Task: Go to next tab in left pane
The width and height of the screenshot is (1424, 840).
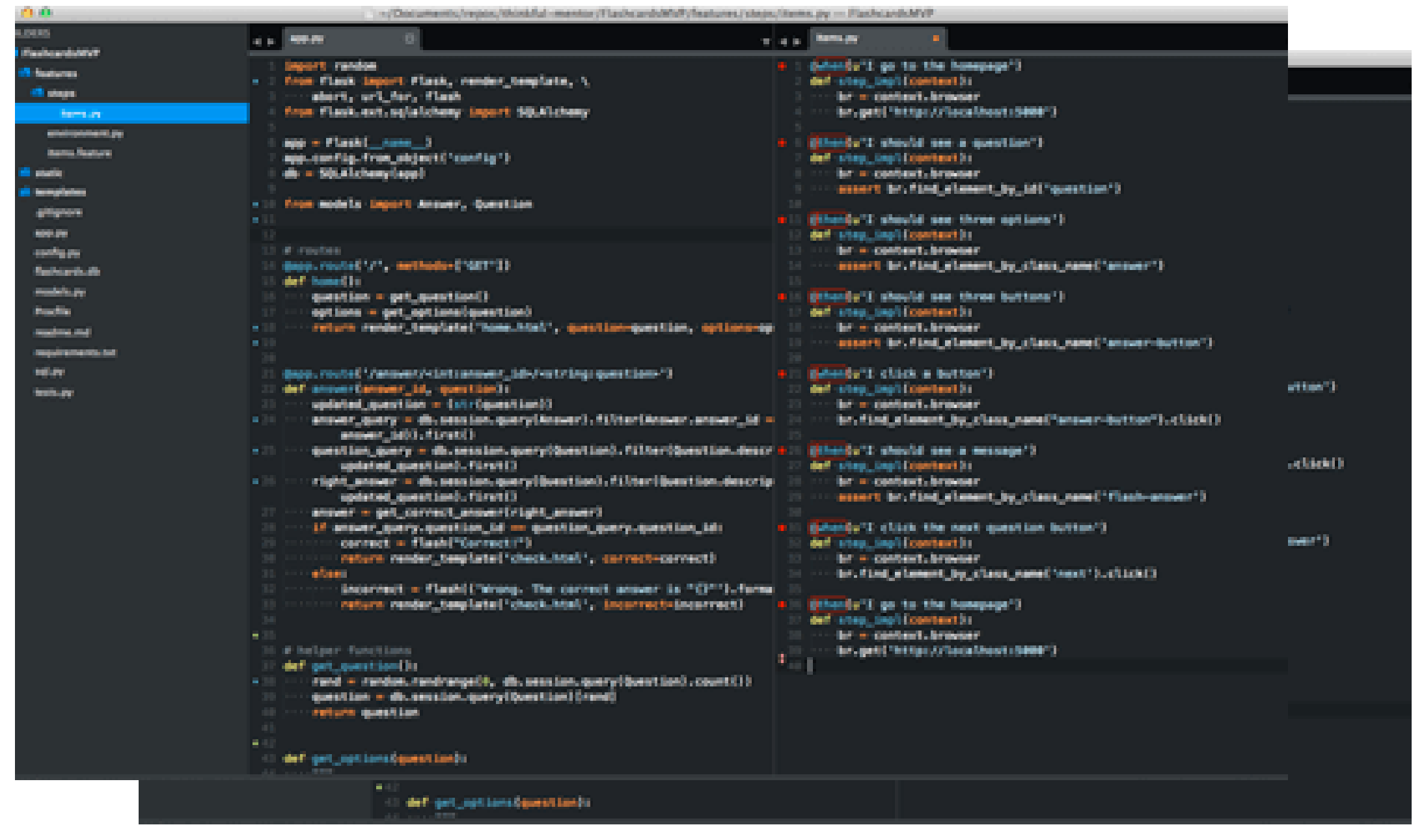Action: pos(271,42)
